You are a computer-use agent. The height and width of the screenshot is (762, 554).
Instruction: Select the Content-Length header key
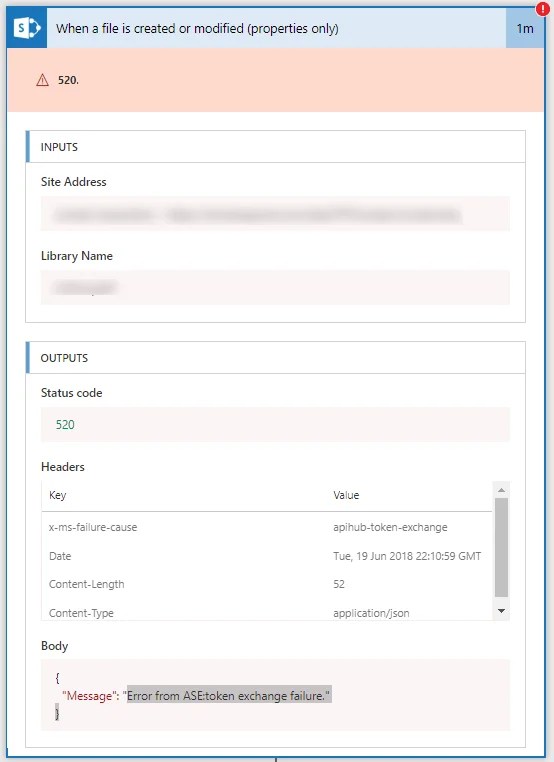pos(87,584)
